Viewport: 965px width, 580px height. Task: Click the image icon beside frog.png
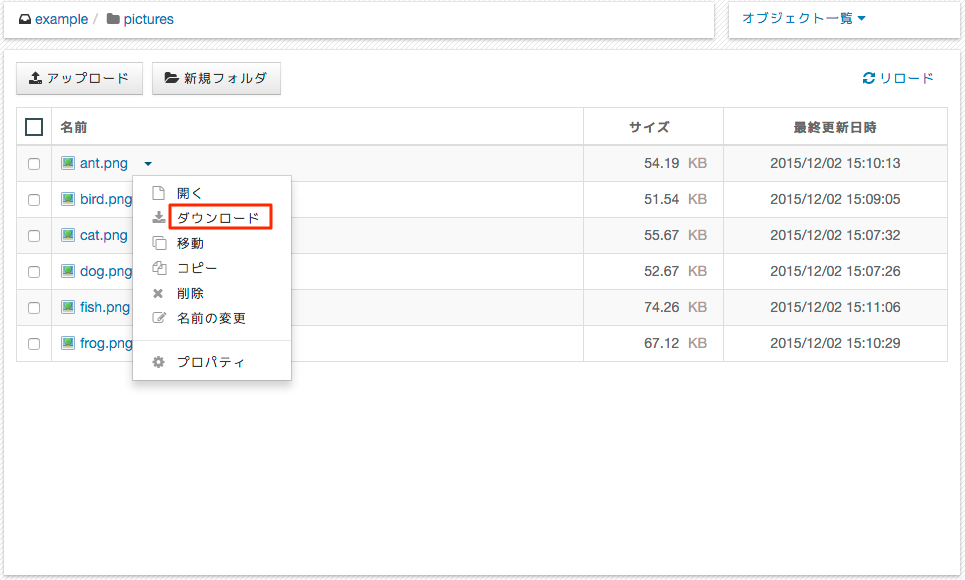point(68,343)
